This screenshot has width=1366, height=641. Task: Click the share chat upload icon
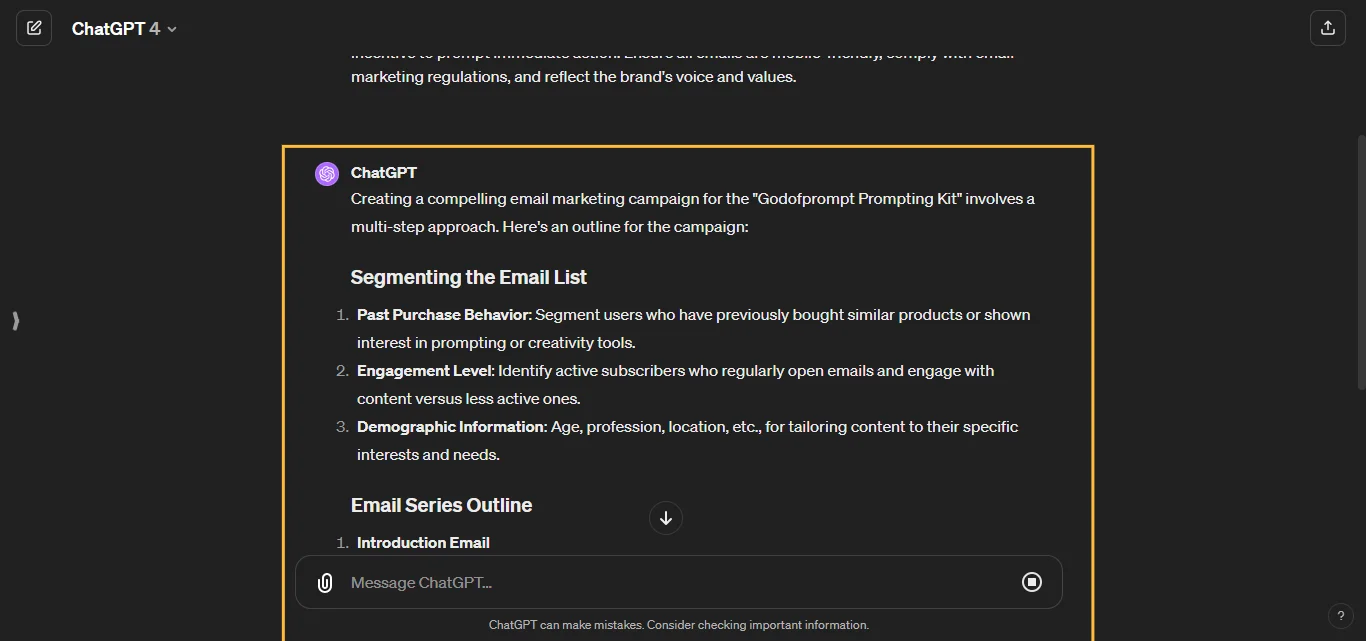(x=1327, y=28)
